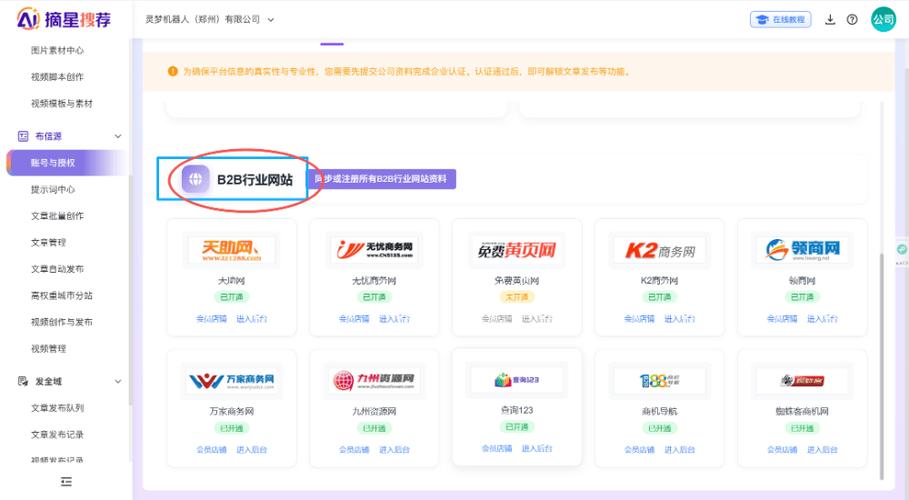This screenshot has width=909, height=500.
Task: Click the 免费黄页网 logo
Action: coord(517,250)
